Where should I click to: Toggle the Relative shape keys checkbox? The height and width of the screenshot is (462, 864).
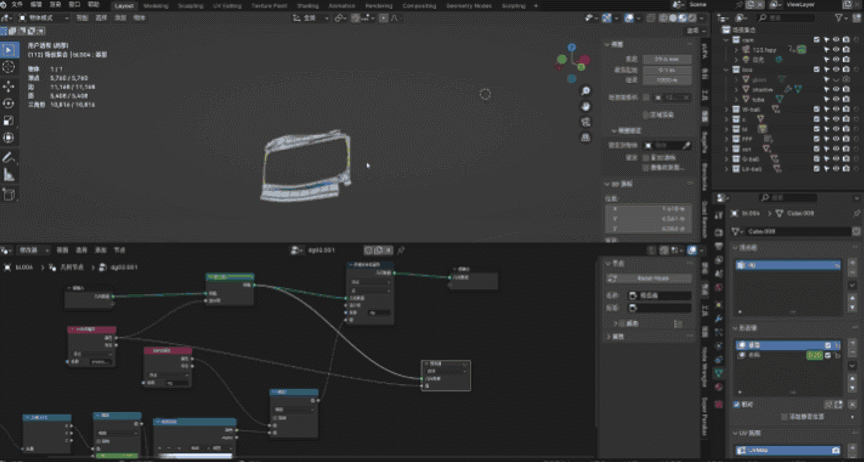[737, 405]
